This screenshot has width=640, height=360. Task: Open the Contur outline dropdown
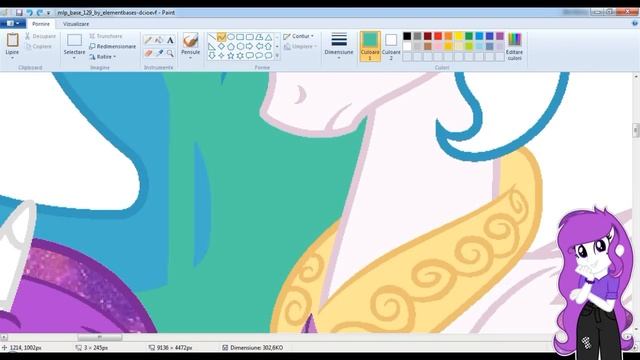coord(299,36)
